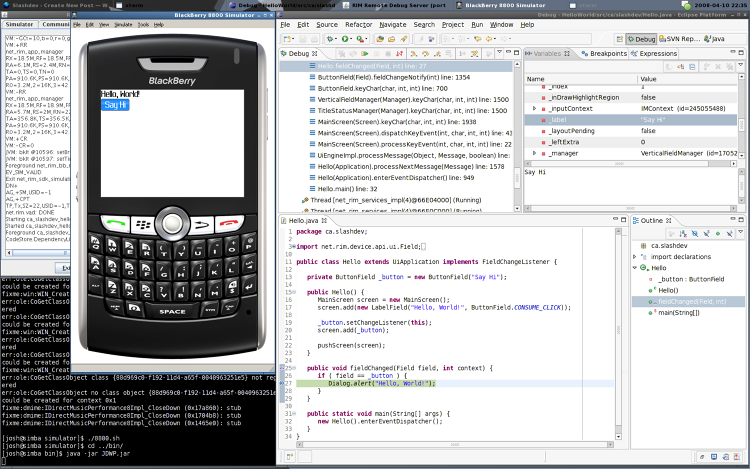Click the Step Over icon
Image resolution: width=750 pixels, height=469 pixels.
425,54
